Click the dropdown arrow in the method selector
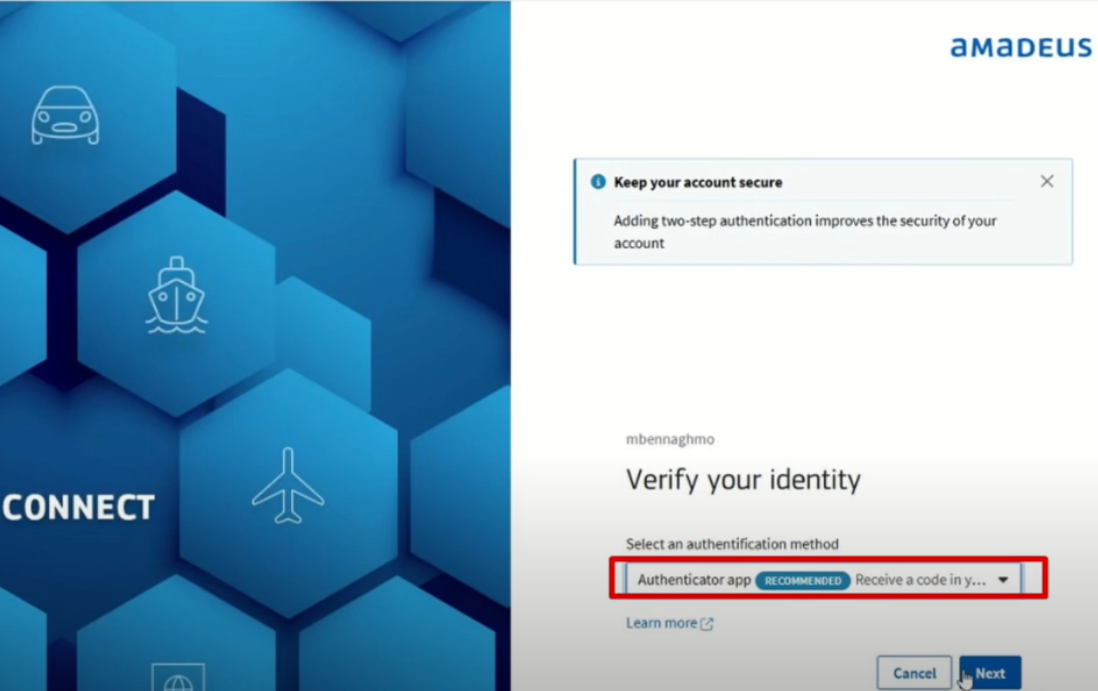The image size is (1098, 691). click(1003, 580)
